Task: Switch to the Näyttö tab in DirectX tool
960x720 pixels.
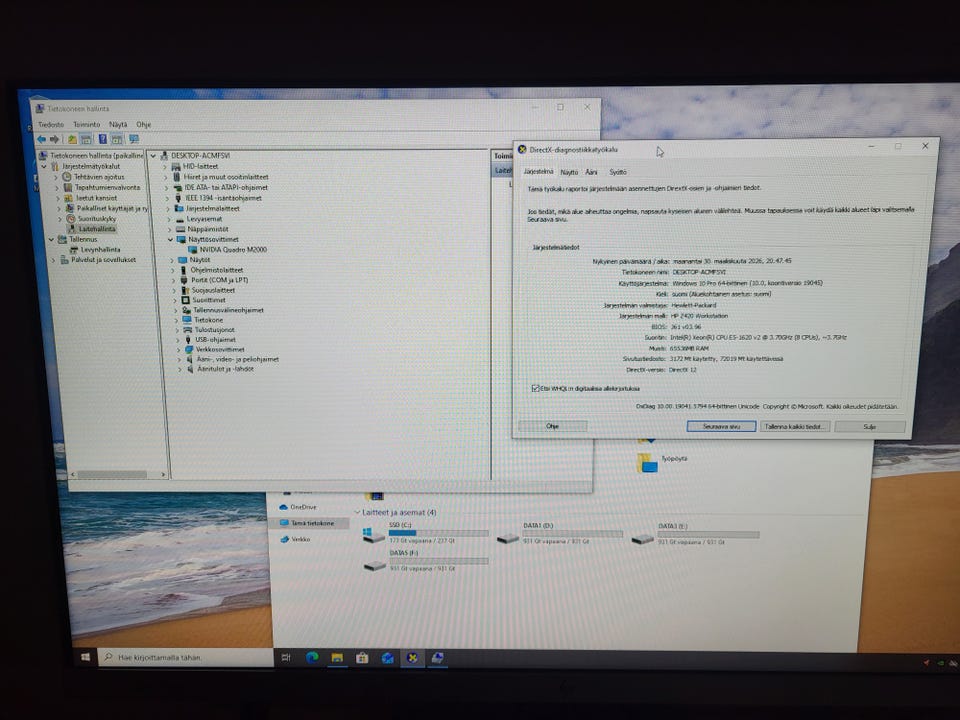Action: pos(569,172)
